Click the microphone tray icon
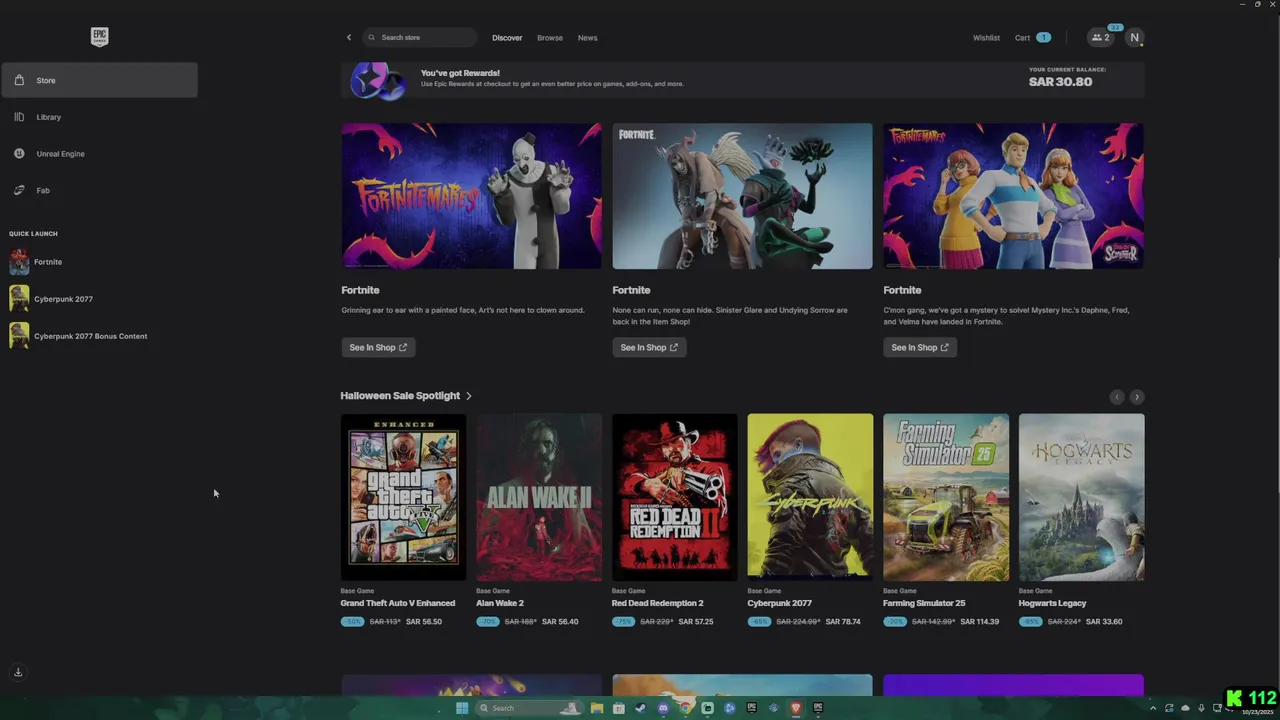 click(1201, 708)
